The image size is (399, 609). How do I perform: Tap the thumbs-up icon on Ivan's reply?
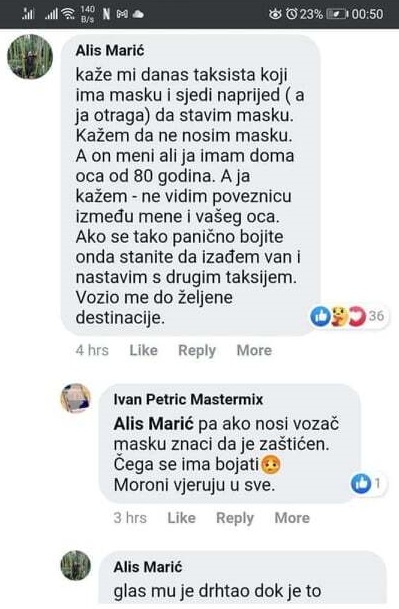point(361,484)
